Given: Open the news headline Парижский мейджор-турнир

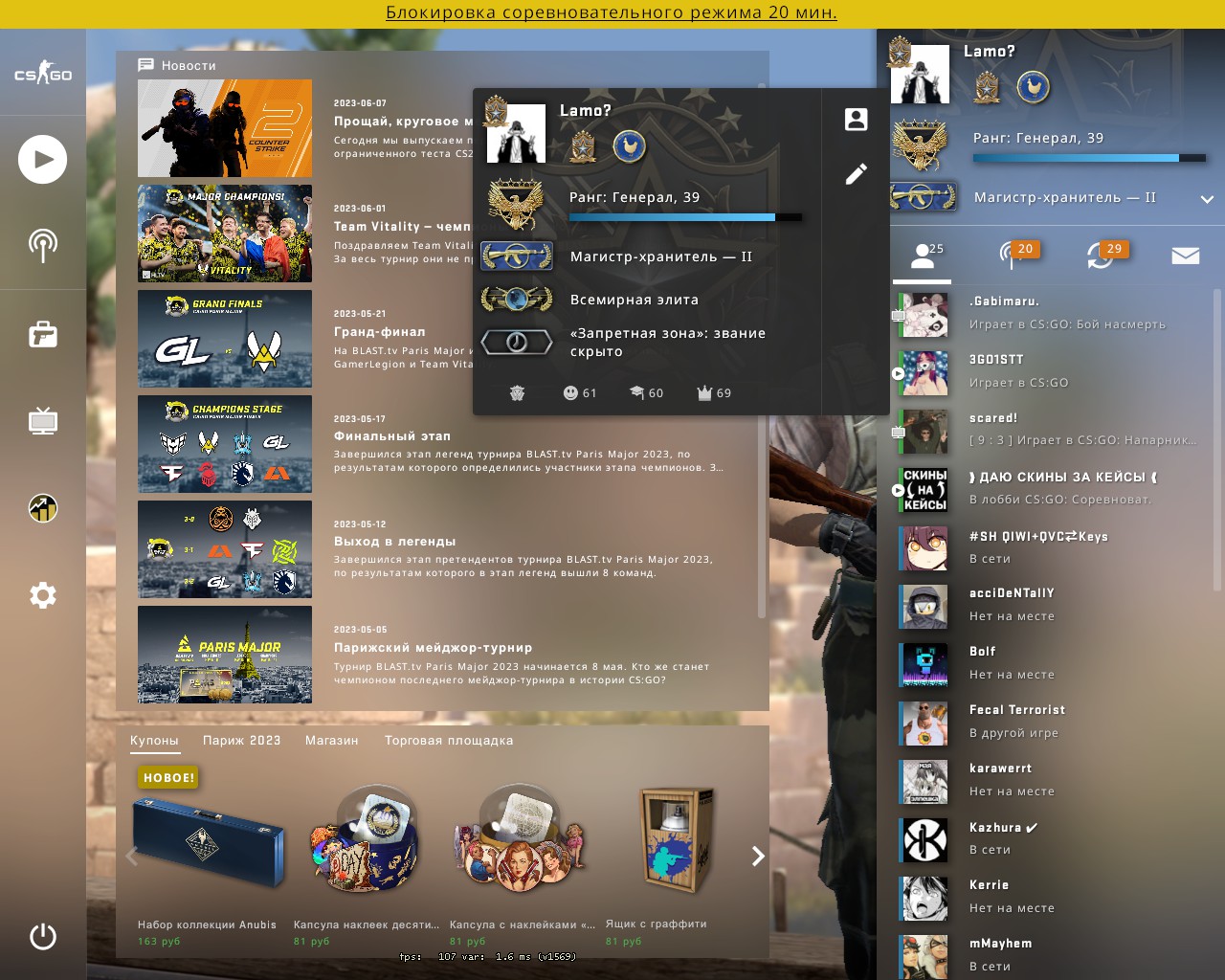Looking at the screenshot, I should [x=433, y=648].
